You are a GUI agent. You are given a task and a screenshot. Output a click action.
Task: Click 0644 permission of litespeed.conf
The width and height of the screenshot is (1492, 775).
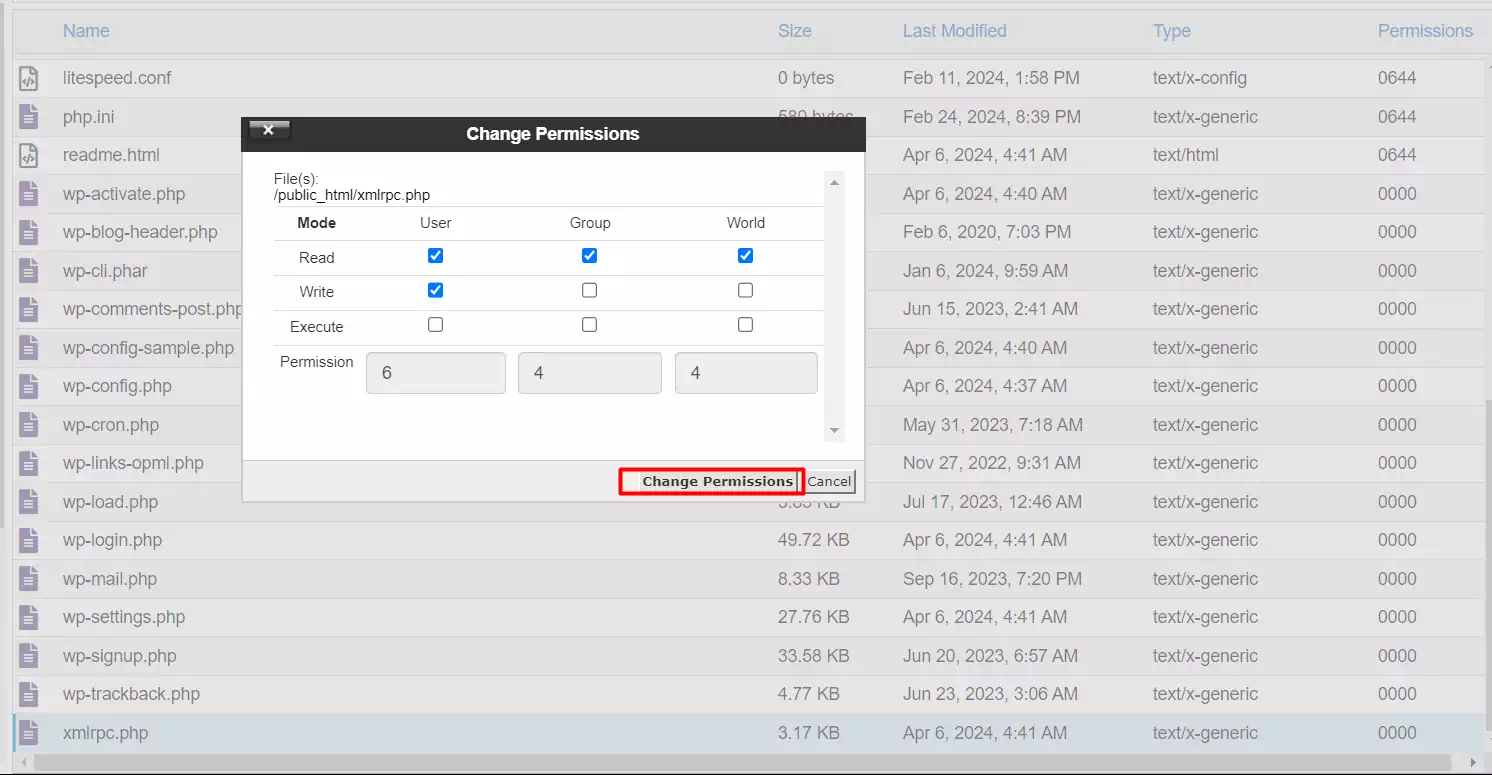point(1397,78)
